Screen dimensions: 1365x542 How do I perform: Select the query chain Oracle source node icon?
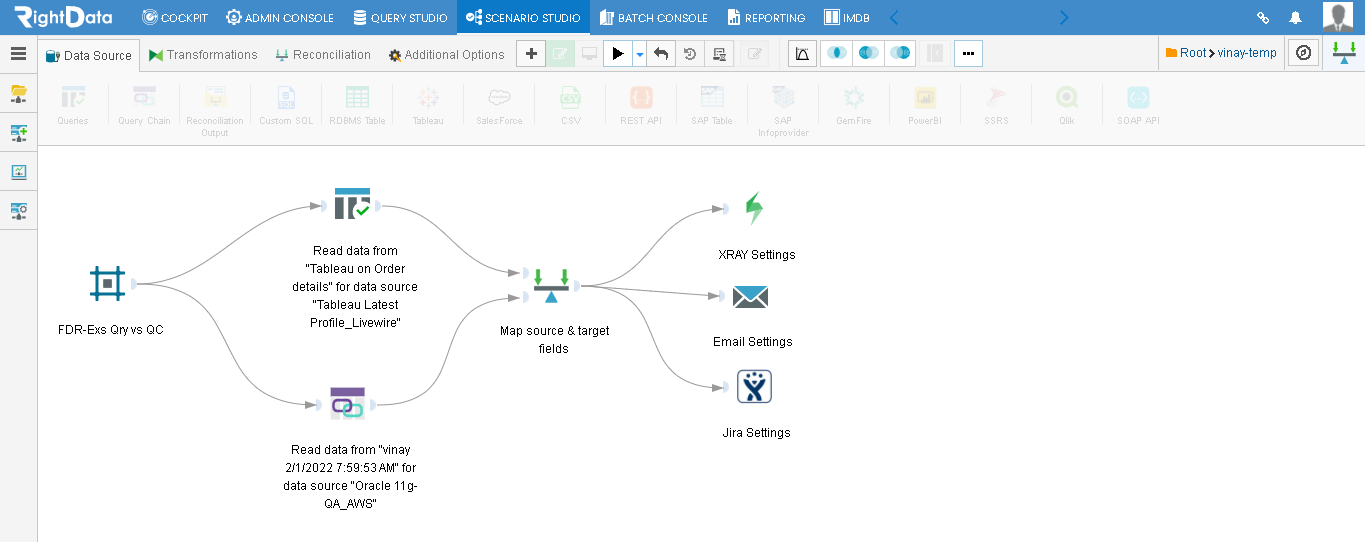347,403
